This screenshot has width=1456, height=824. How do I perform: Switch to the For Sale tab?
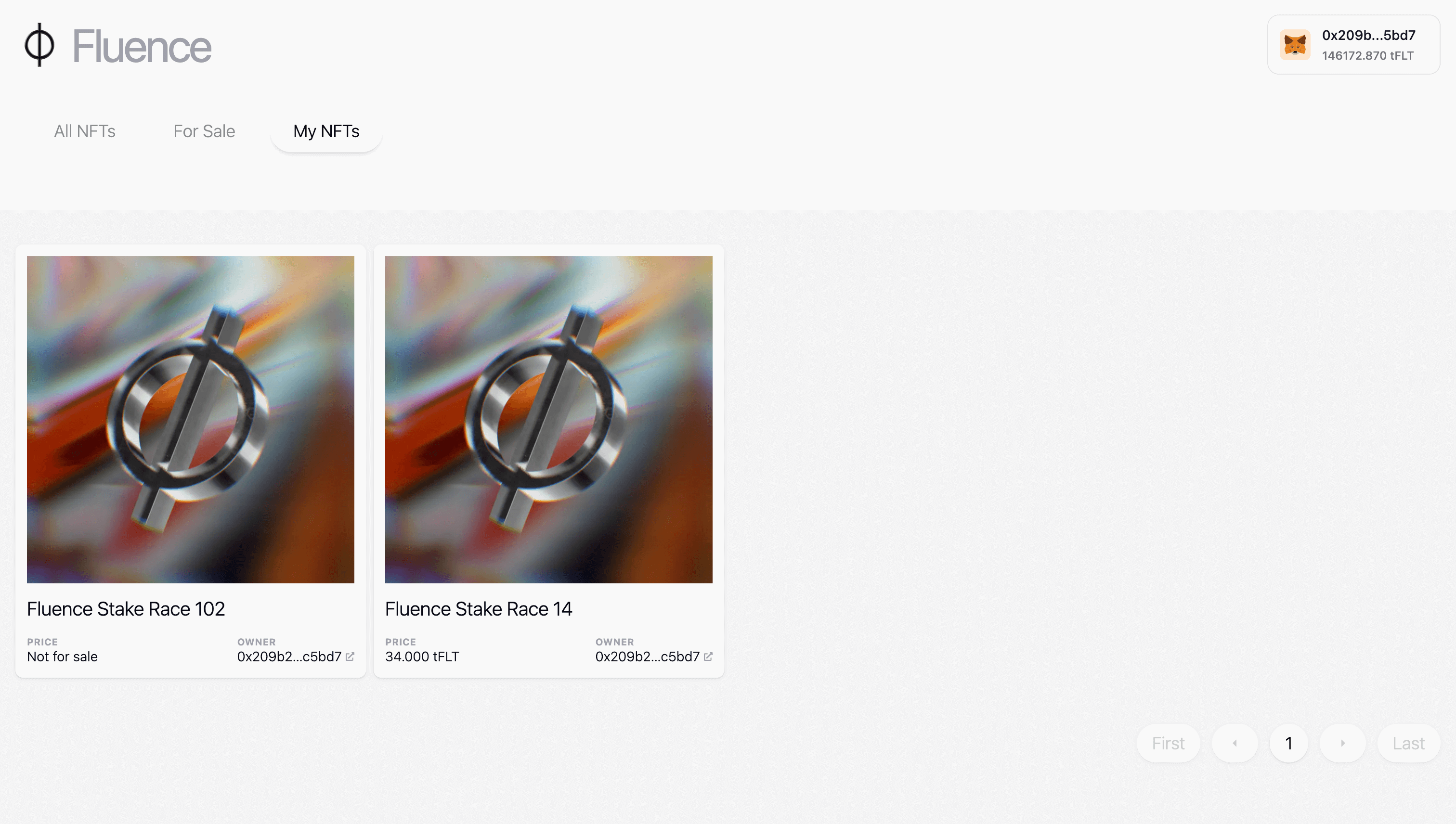point(204,131)
